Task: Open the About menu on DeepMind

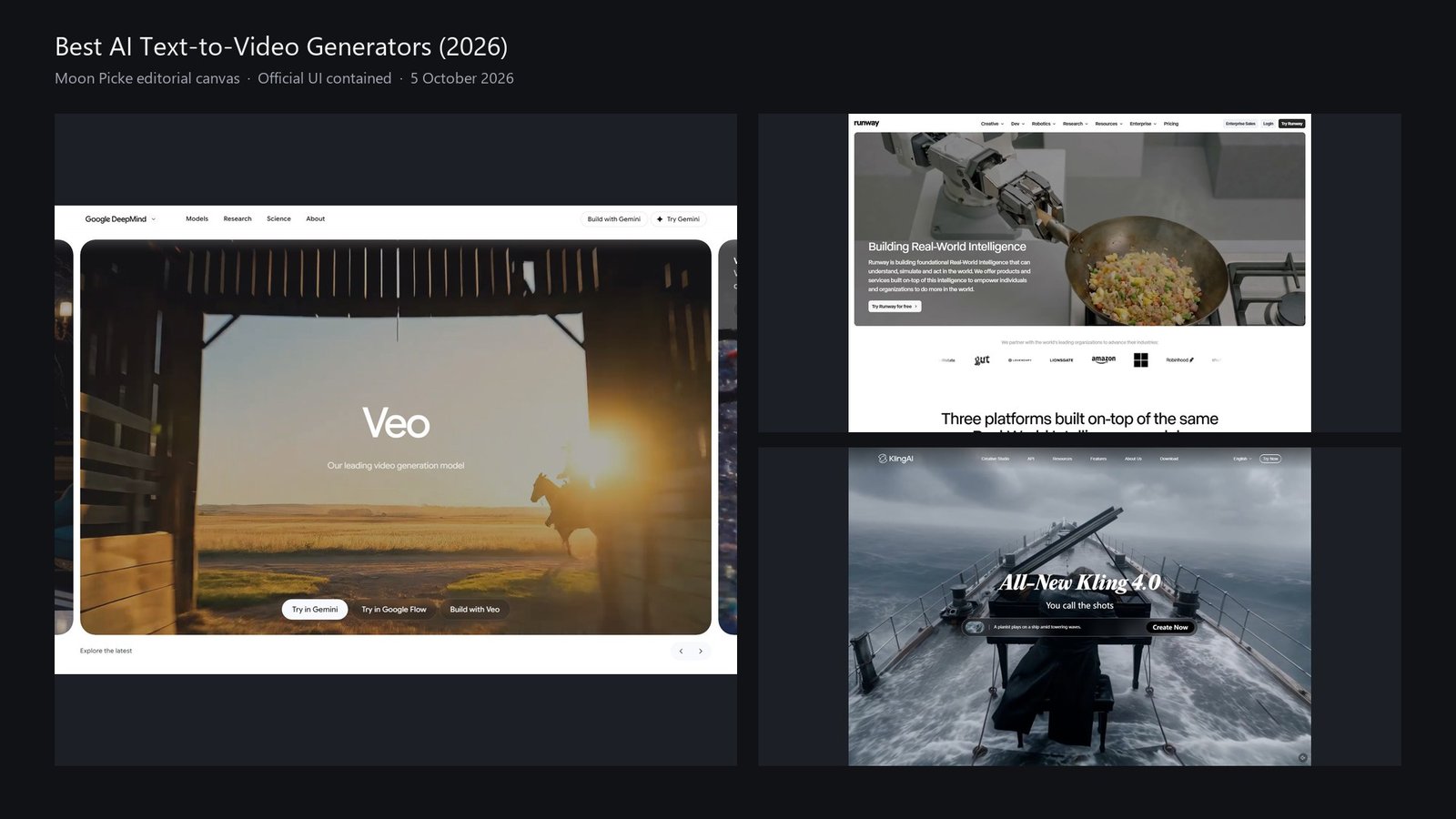Action: point(316,219)
